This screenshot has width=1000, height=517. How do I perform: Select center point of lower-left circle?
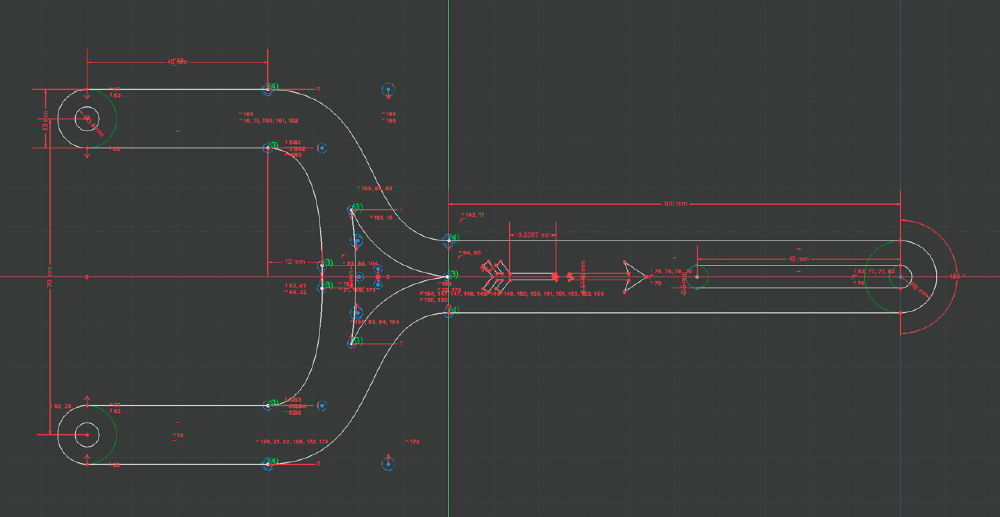coord(86,435)
